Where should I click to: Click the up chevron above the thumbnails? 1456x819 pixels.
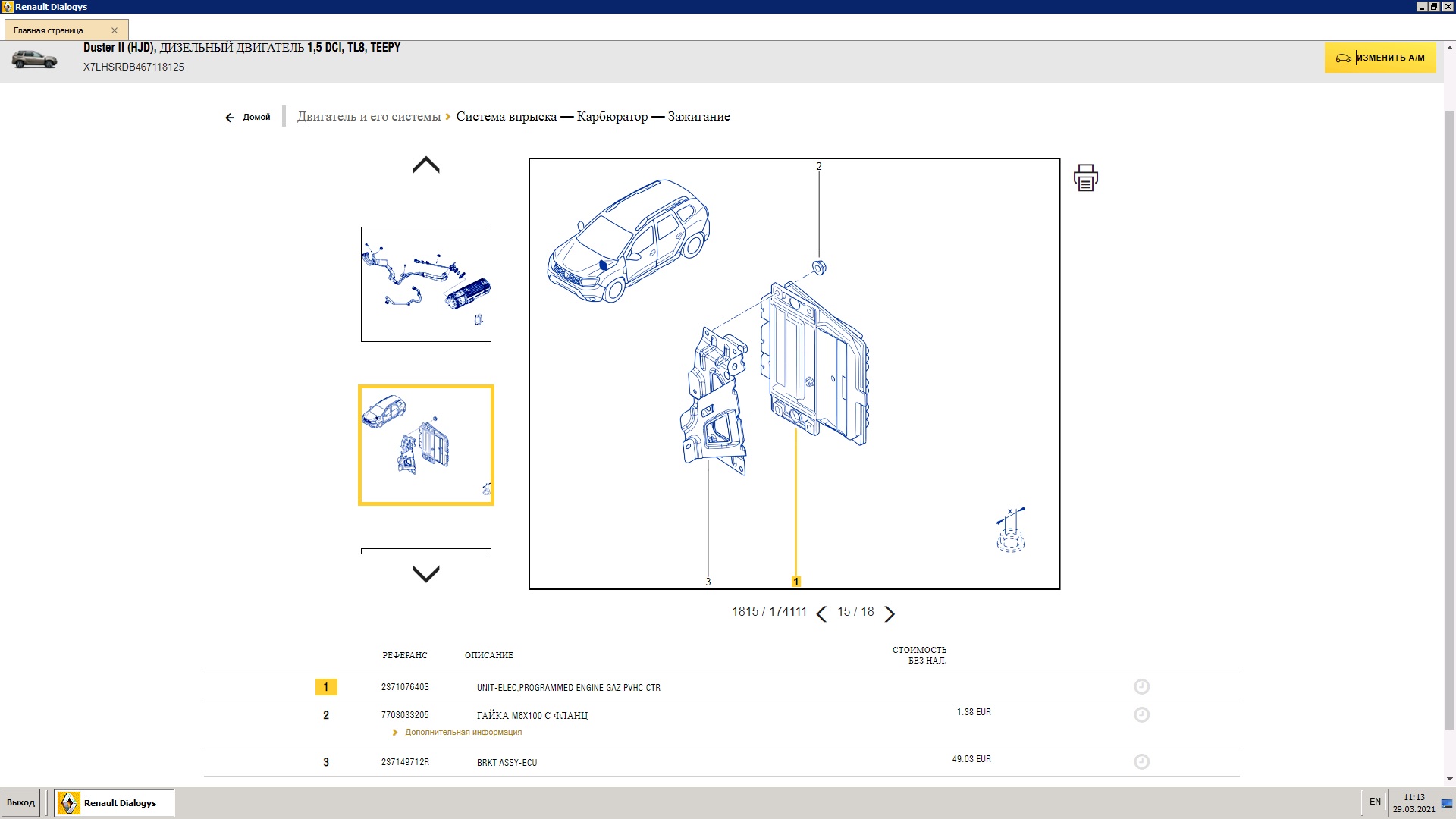click(x=426, y=165)
